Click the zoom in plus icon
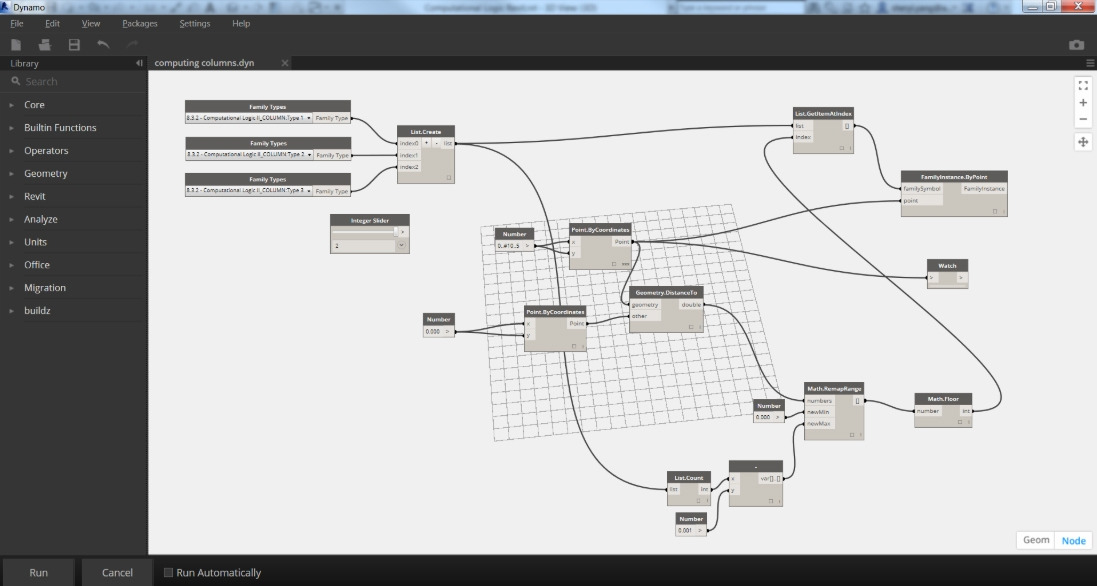 [x=1083, y=102]
